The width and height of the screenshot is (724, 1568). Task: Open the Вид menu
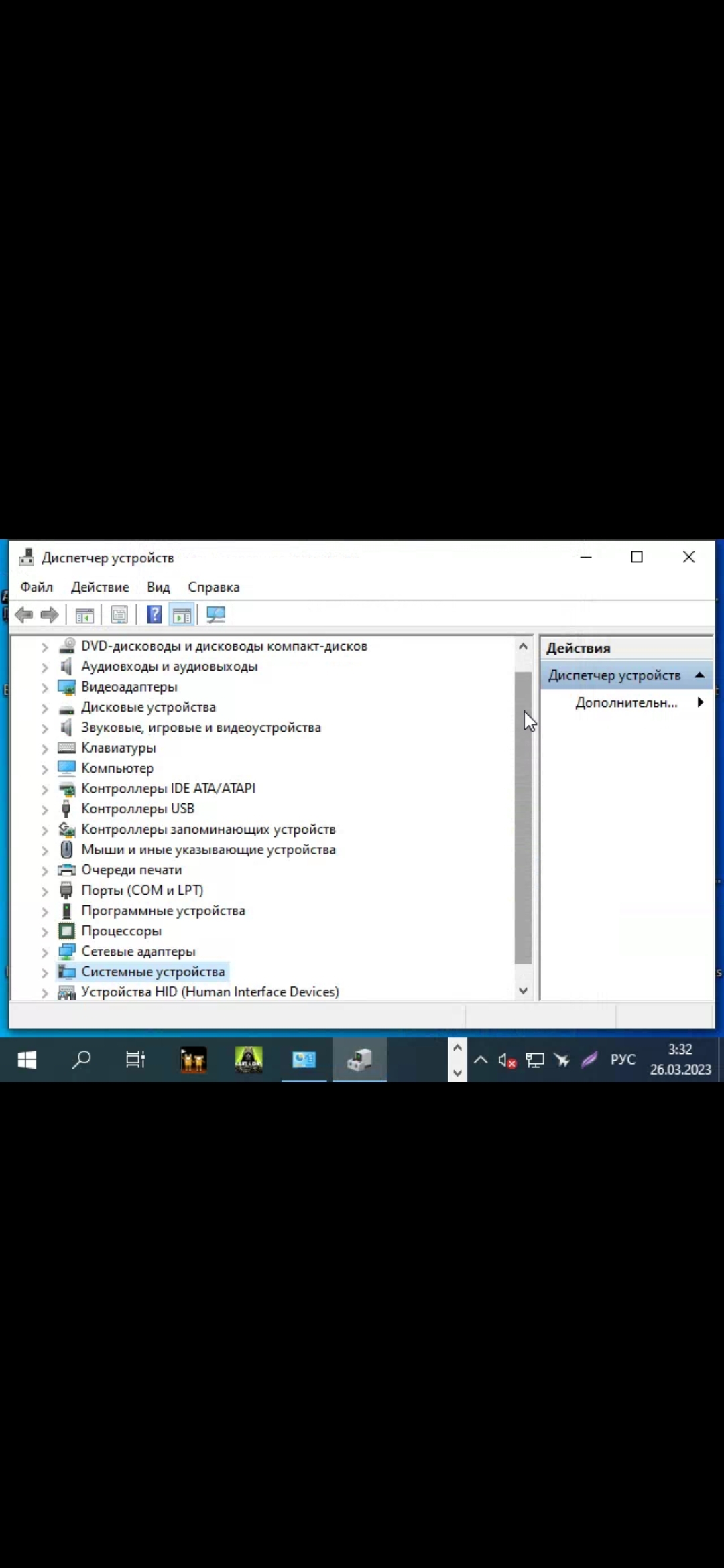(x=158, y=587)
